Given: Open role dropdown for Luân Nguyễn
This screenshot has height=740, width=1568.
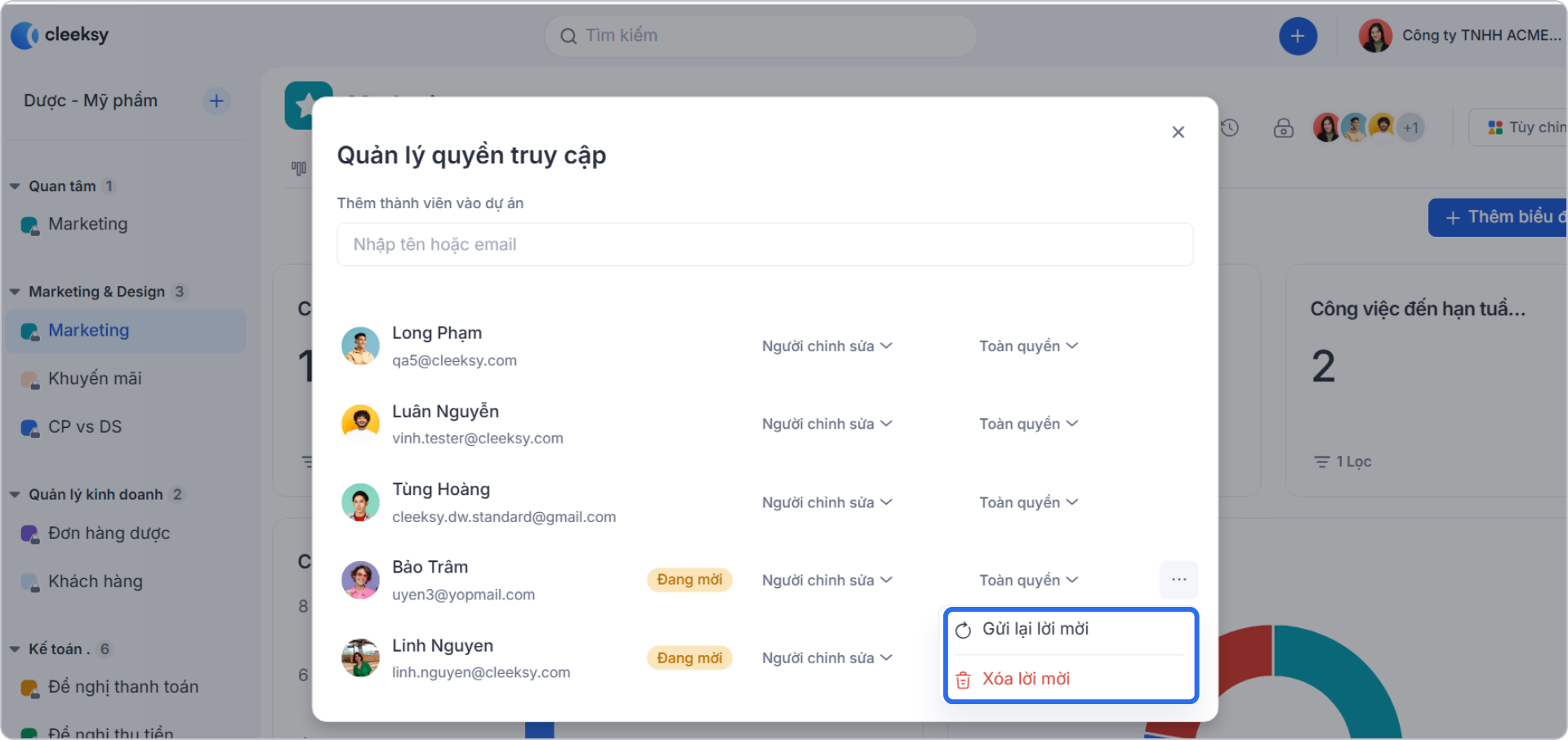Looking at the screenshot, I should tap(827, 424).
